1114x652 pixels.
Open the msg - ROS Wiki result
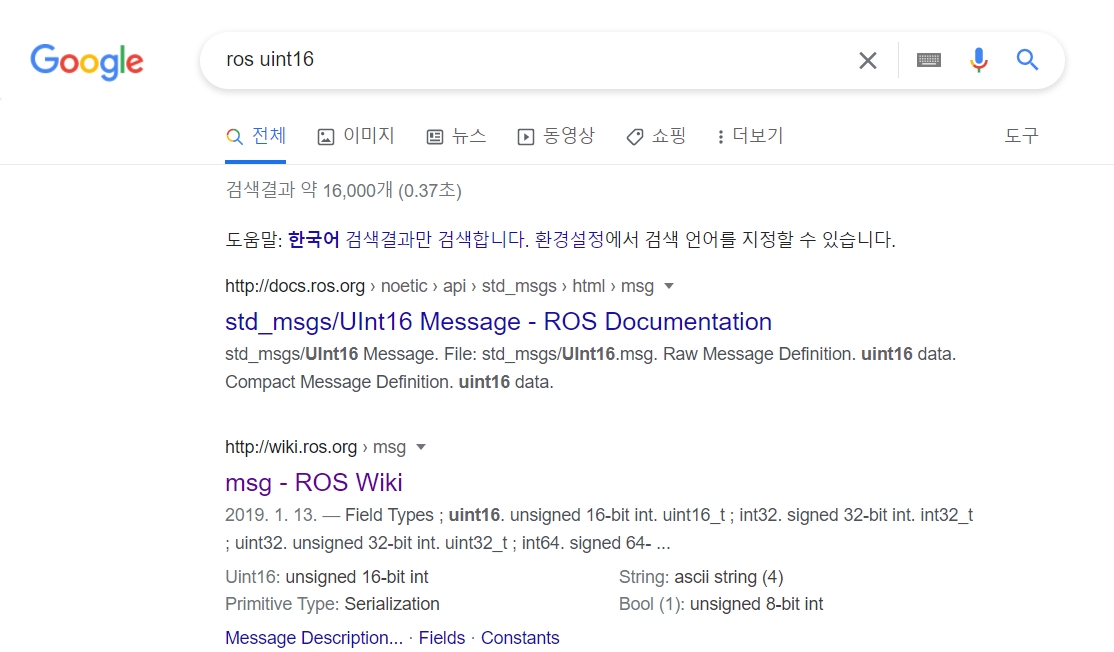(x=313, y=483)
